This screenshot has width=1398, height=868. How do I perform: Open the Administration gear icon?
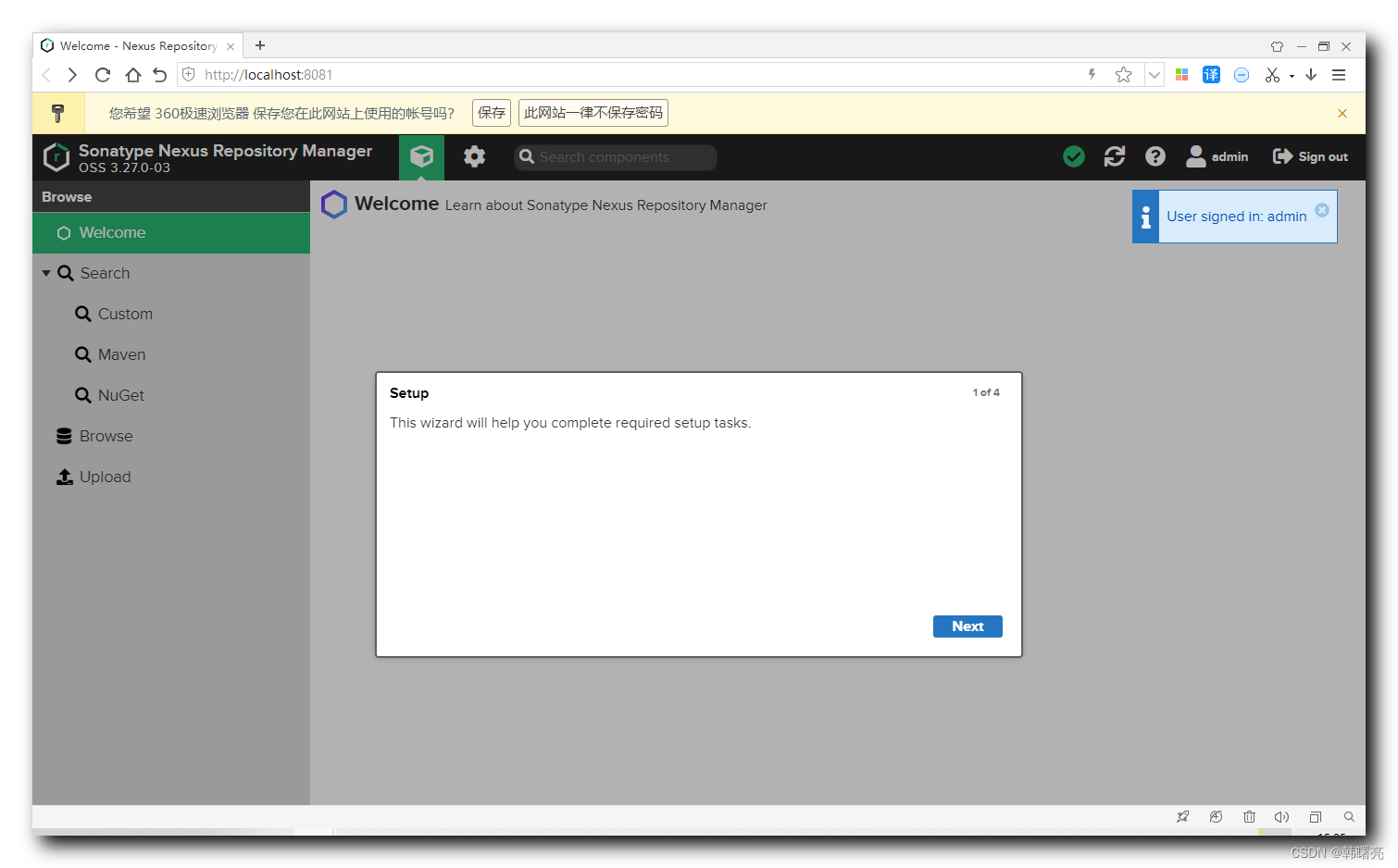pos(474,156)
